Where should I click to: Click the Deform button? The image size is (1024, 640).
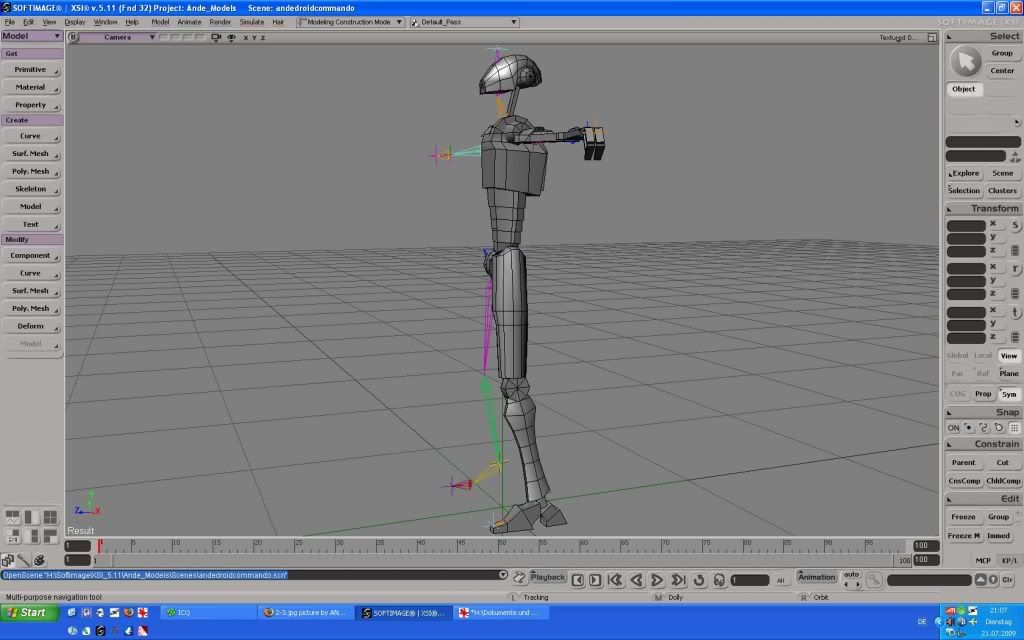point(31,326)
